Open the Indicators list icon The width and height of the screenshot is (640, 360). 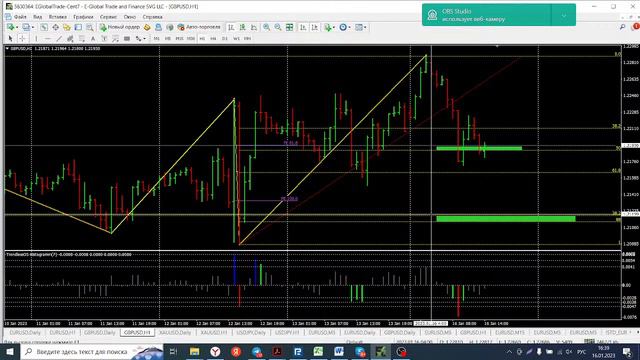[327, 27]
